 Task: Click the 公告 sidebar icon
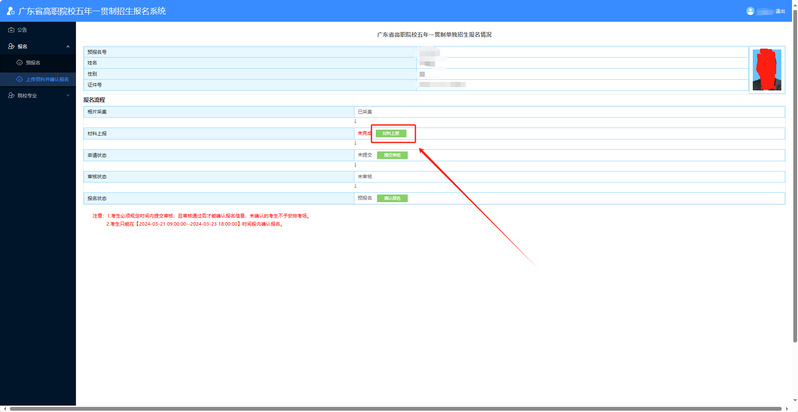[x=10, y=30]
